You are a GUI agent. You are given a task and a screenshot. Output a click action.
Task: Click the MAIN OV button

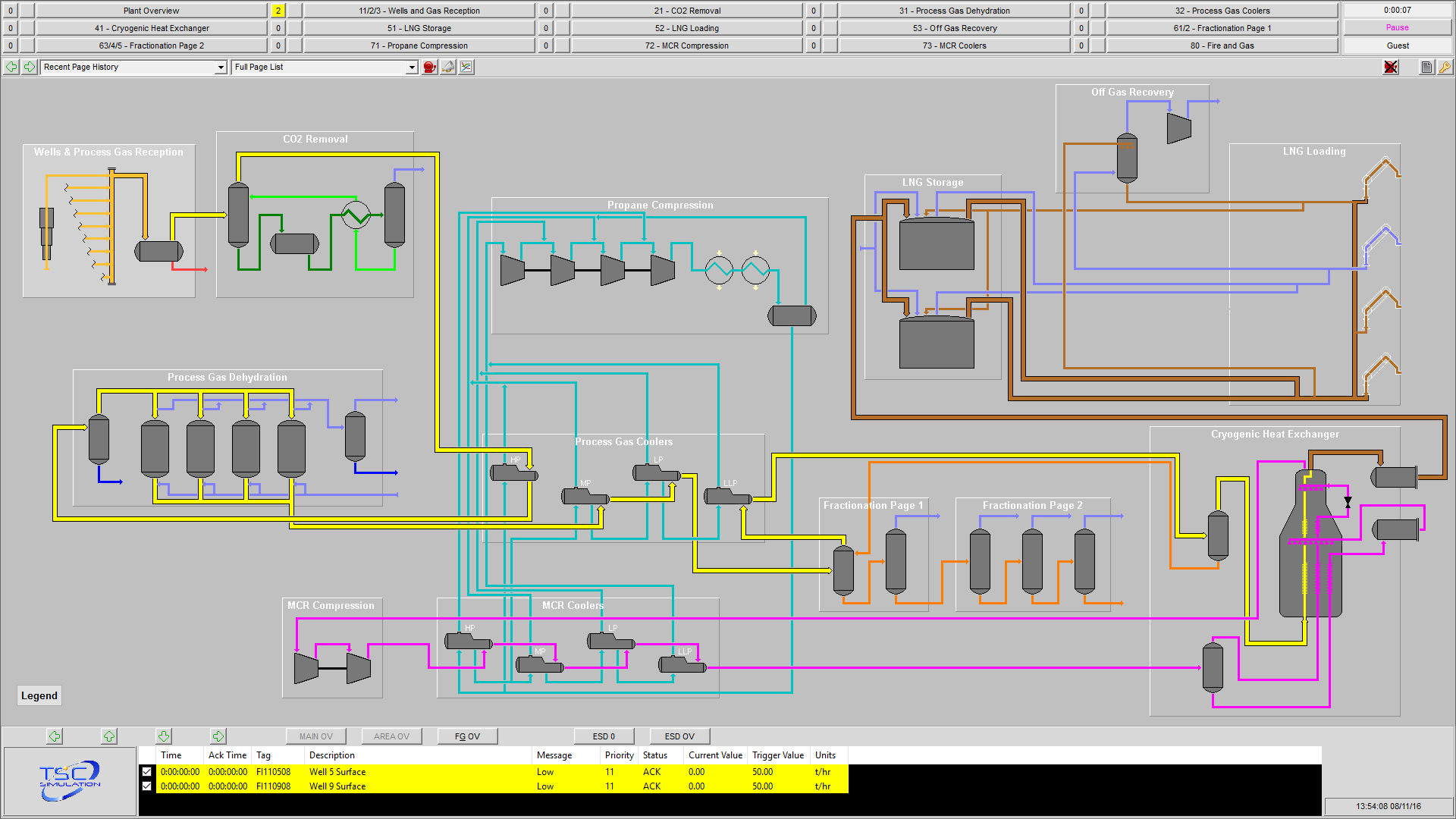[x=315, y=736]
